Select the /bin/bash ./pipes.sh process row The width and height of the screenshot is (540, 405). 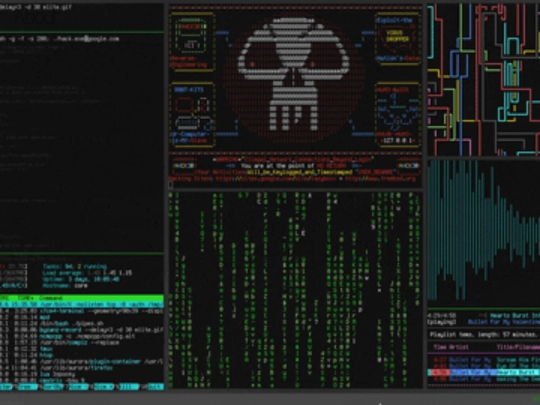click(82, 323)
